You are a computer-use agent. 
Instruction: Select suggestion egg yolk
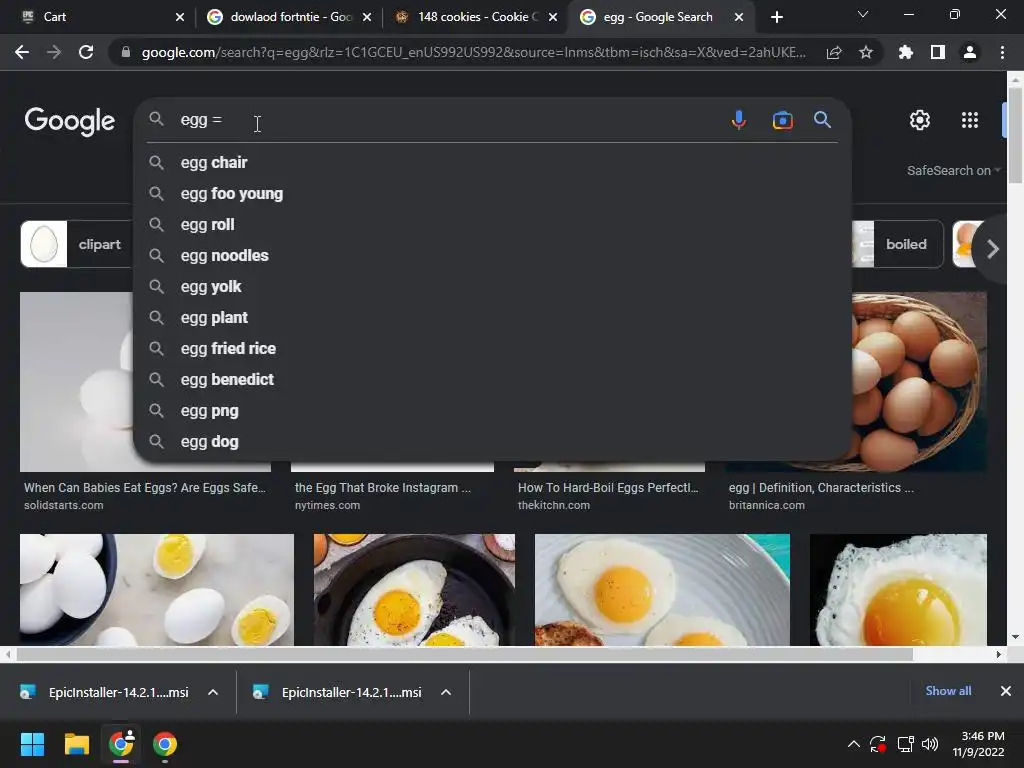[x=492, y=287]
